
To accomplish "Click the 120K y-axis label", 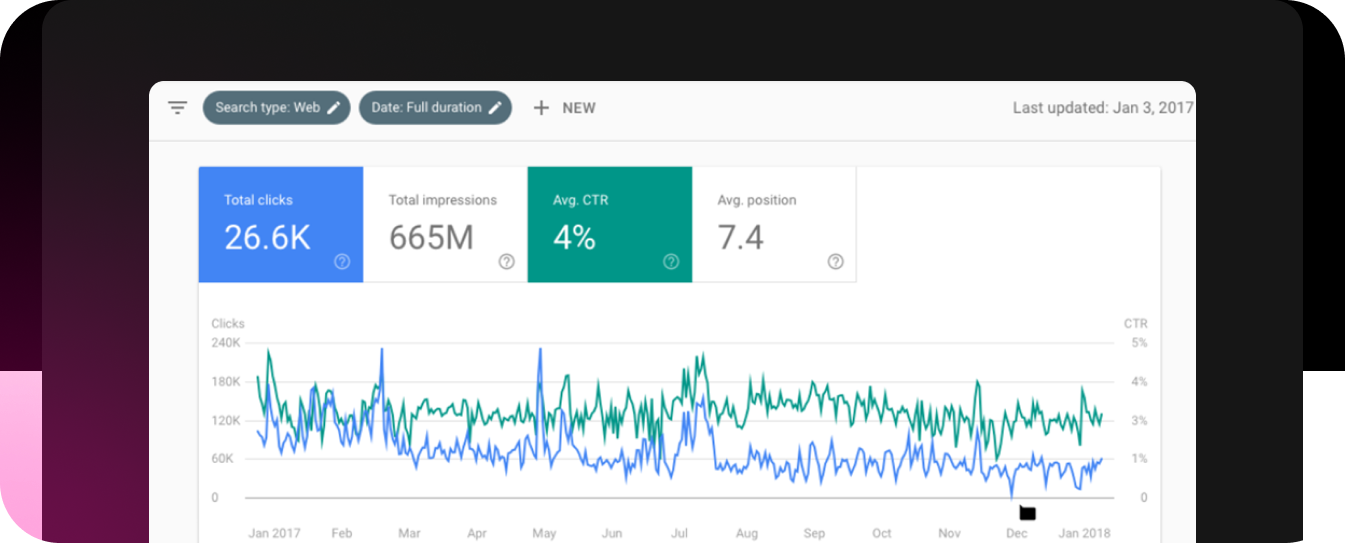I will point(226,421).
